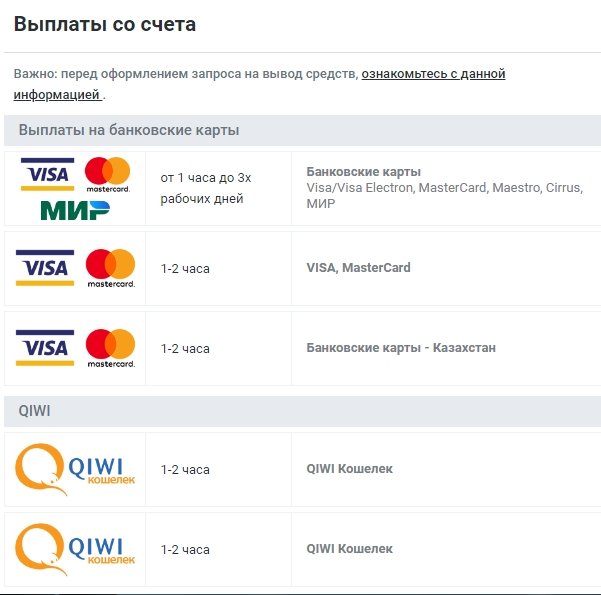Select the first 'QIWI Кошелек' payout label

349,469
